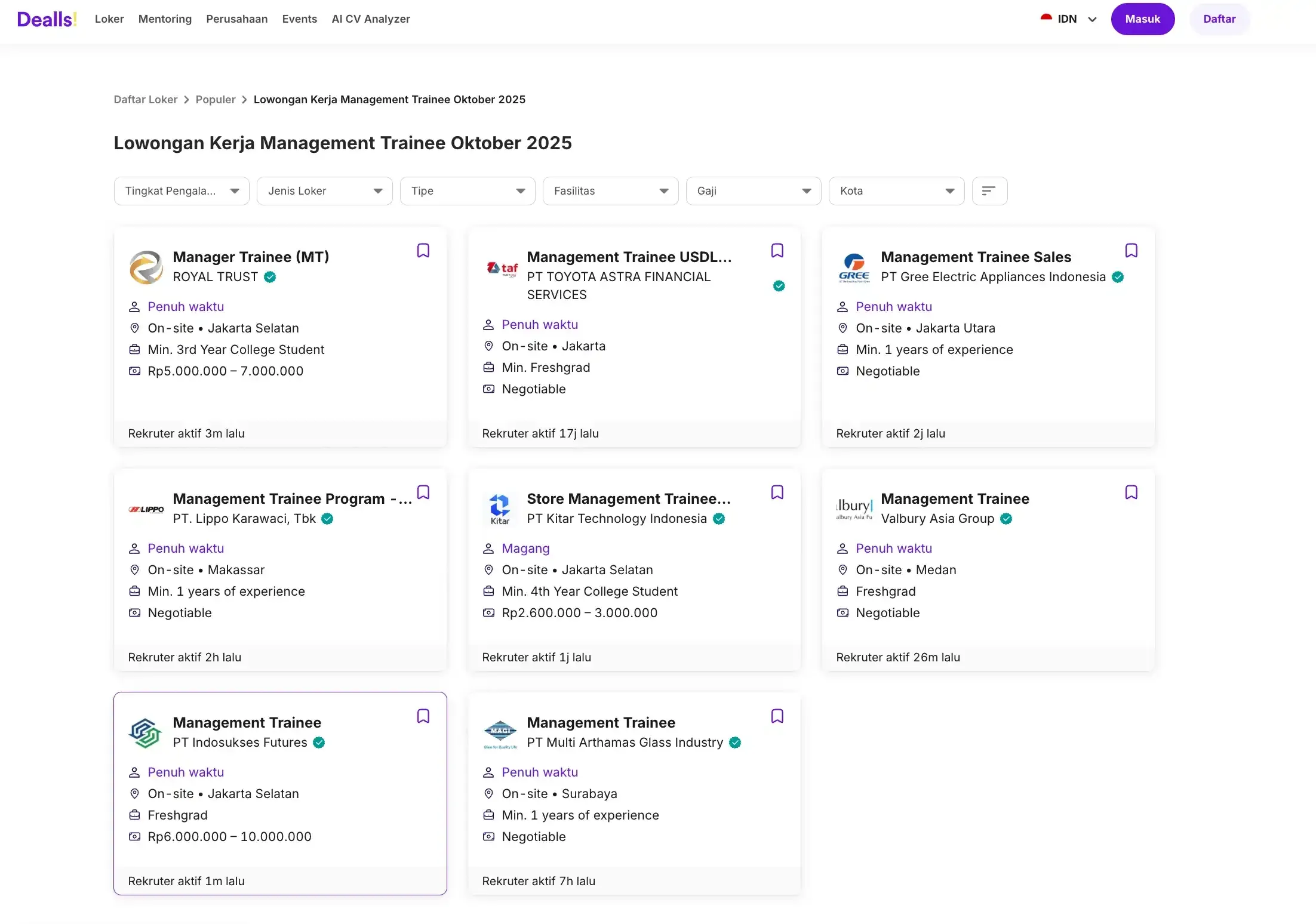Expand the Tingkat Pengalaman filter dropdown
1316x924 pixels.
point(182,191)
